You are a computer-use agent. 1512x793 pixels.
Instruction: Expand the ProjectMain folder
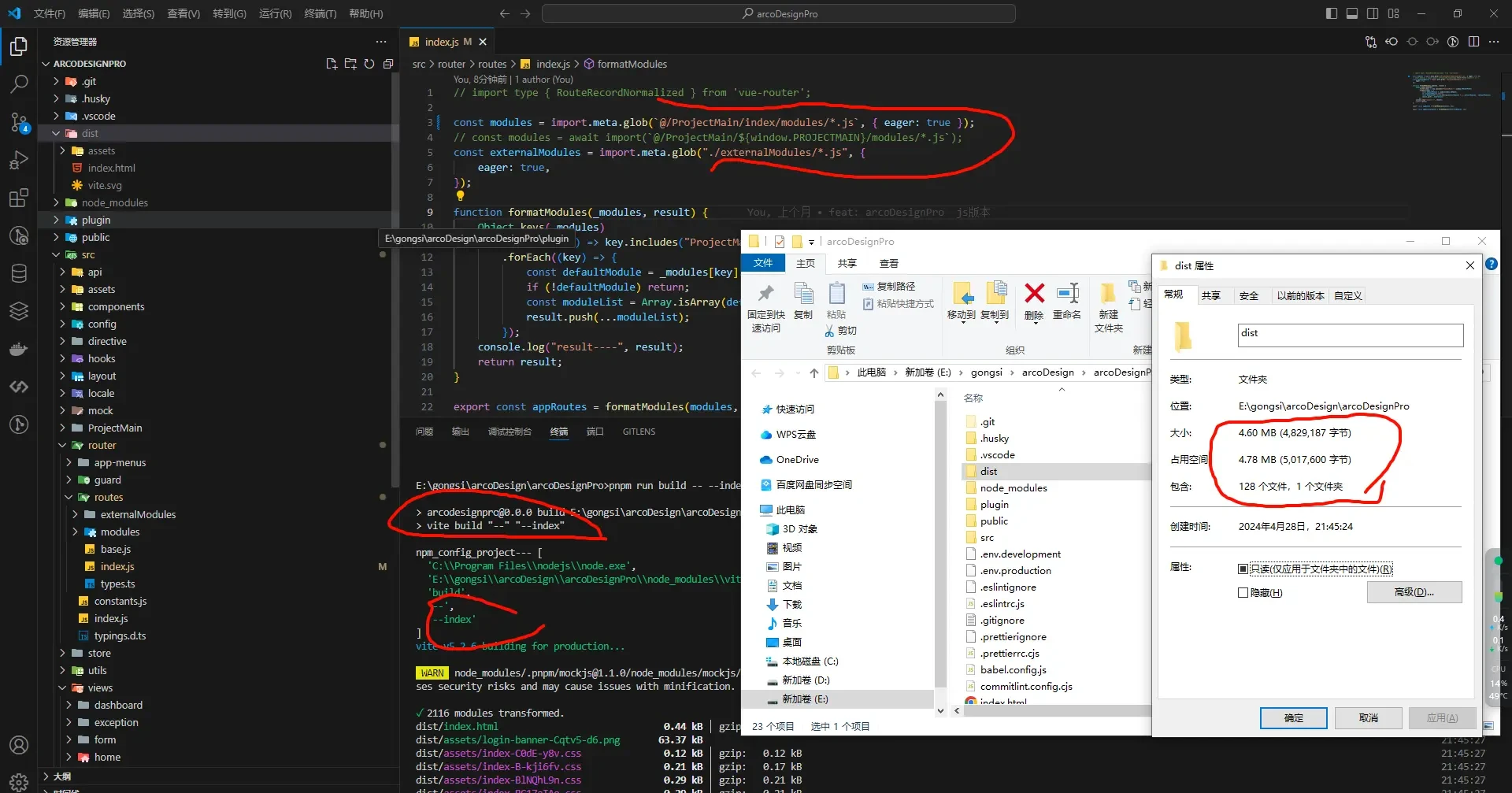coord(63,428)
